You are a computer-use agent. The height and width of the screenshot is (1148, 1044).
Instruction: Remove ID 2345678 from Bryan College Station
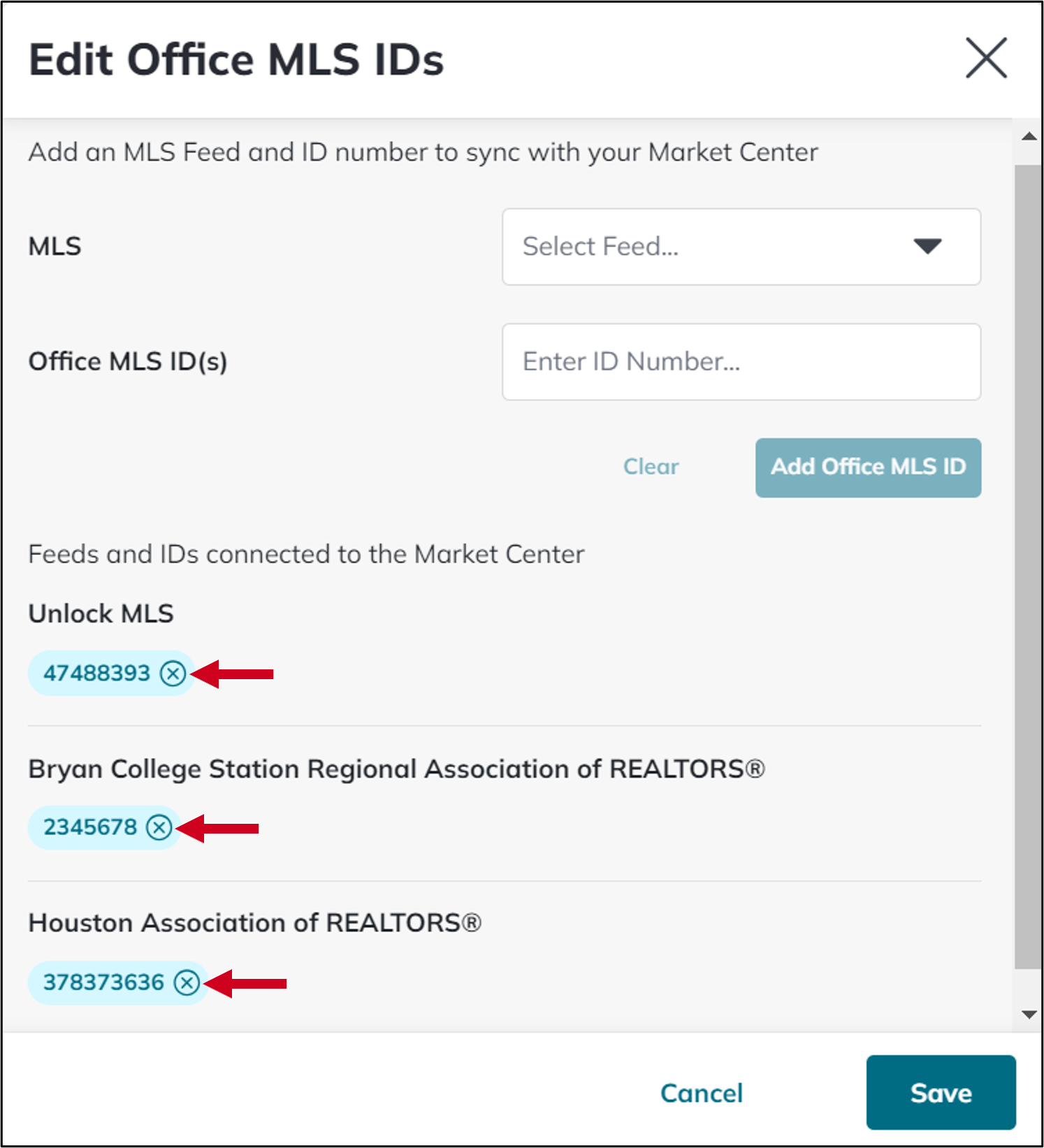coord(161,828)
